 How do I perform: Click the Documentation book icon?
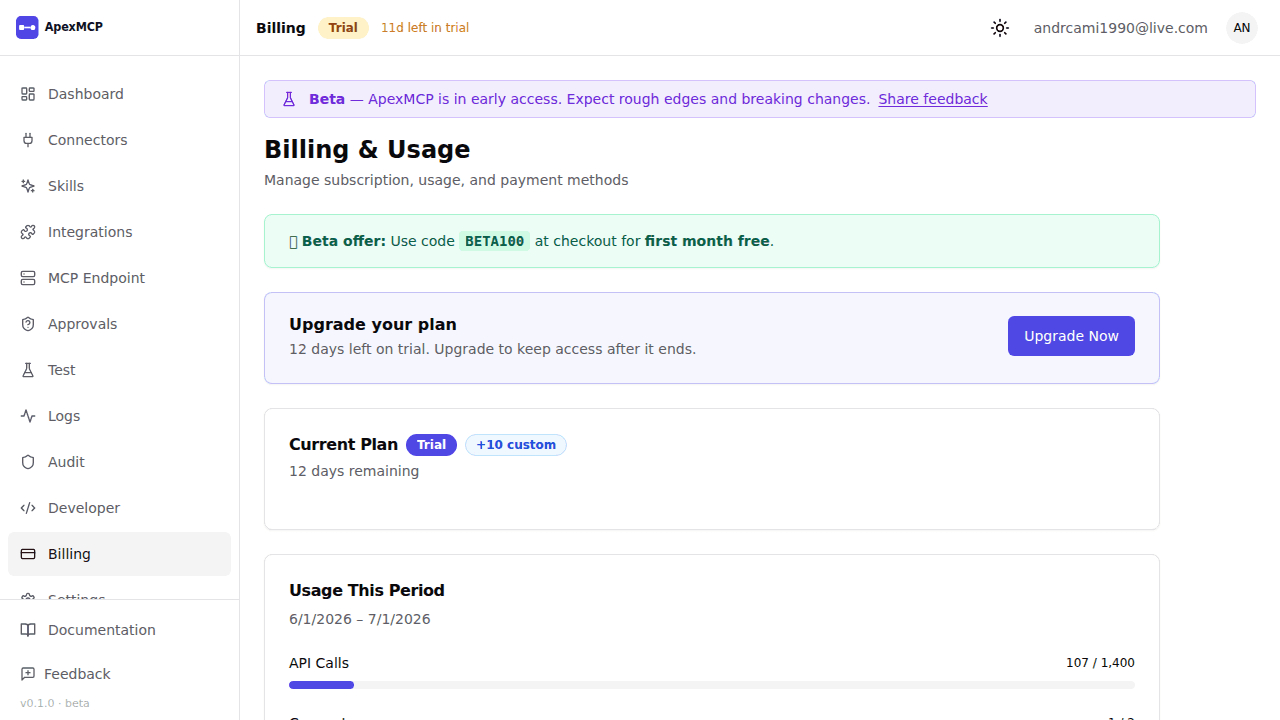(x=28, y=630)
